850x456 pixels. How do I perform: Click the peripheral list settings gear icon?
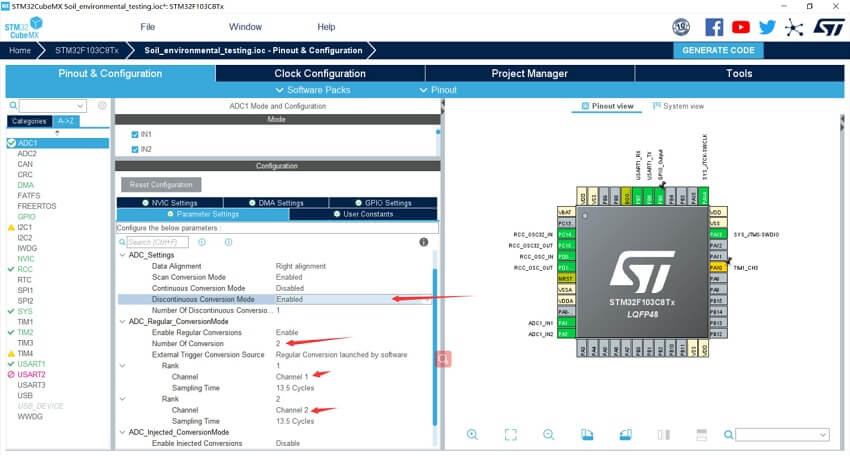point(102,105)
